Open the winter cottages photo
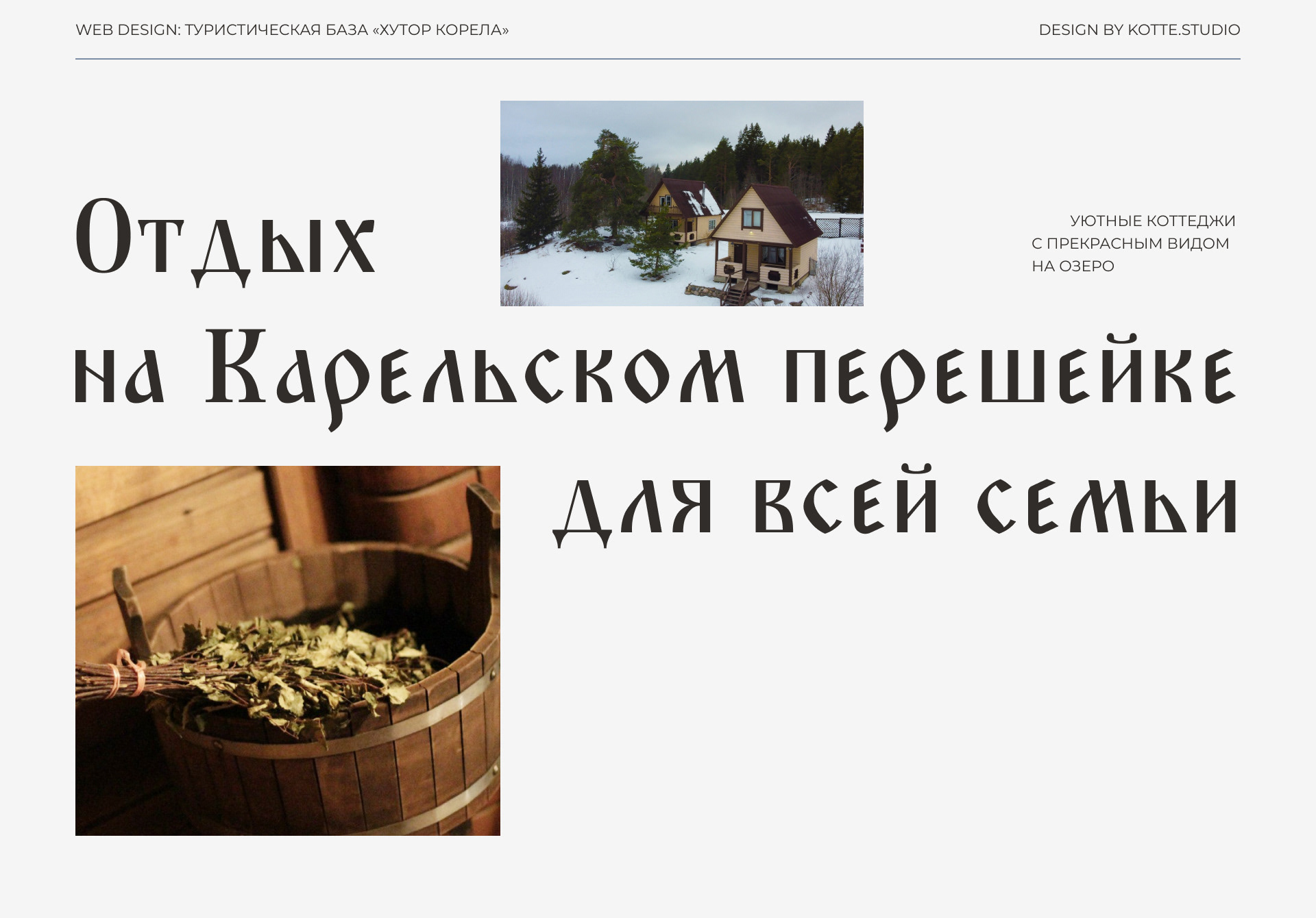 [681, 203]
